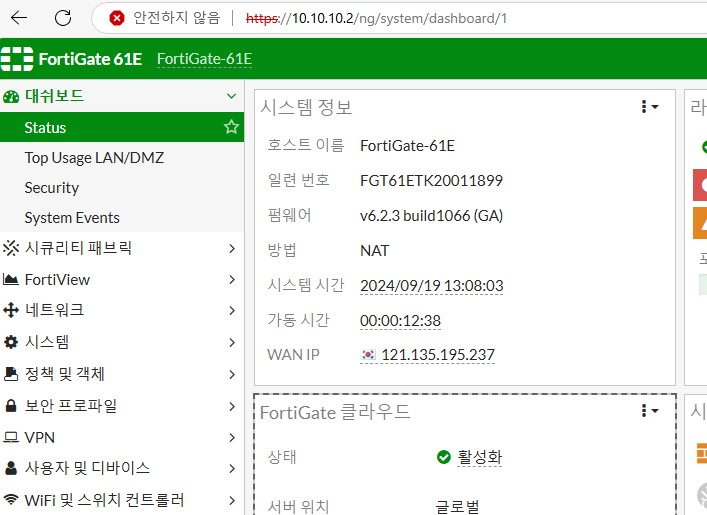Click the Security Profiles lock icon
This screenshot has width=707, height=515.
click(x=11, y=406)
